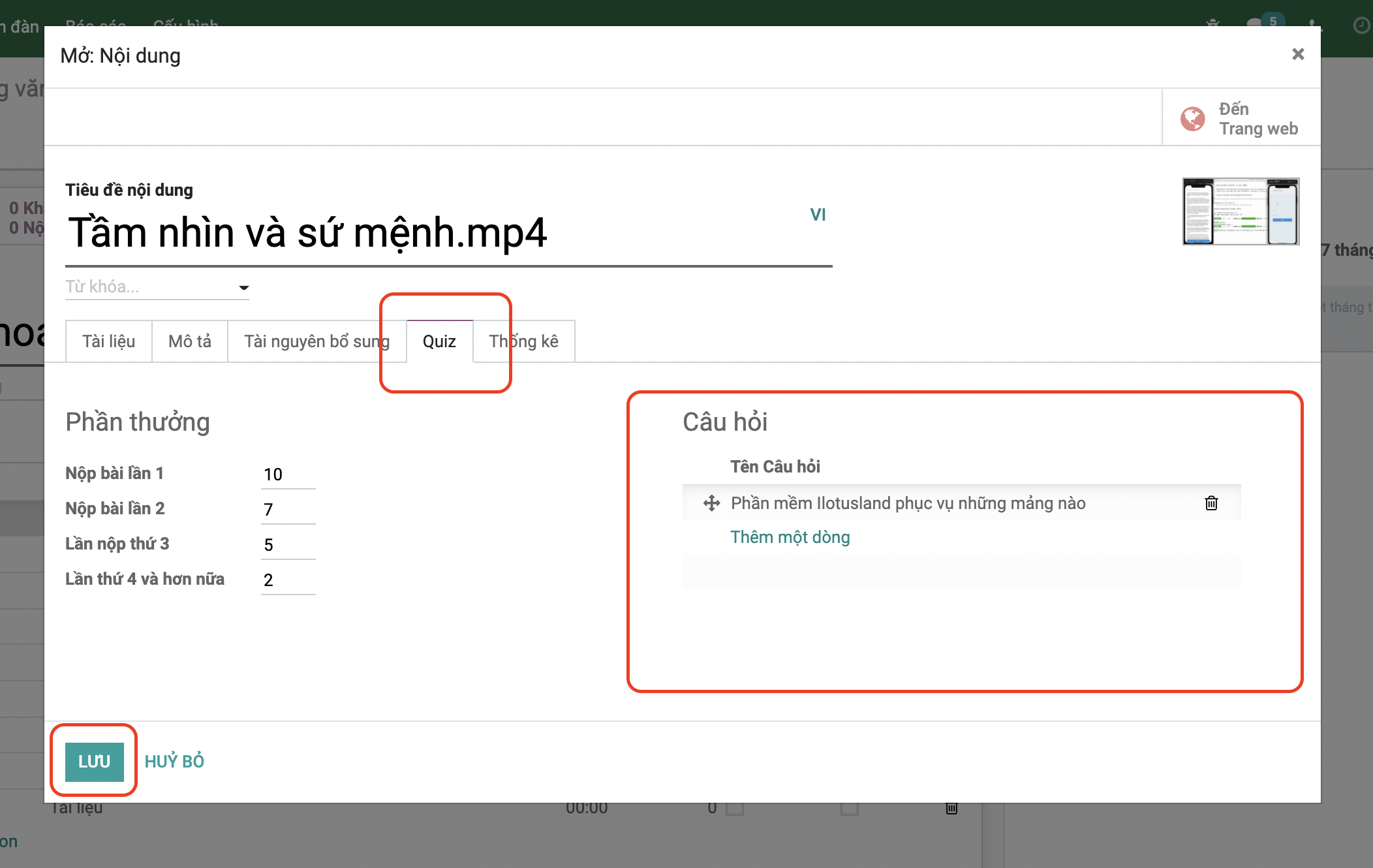Click the Thêm một dòng link

(790, 537)
